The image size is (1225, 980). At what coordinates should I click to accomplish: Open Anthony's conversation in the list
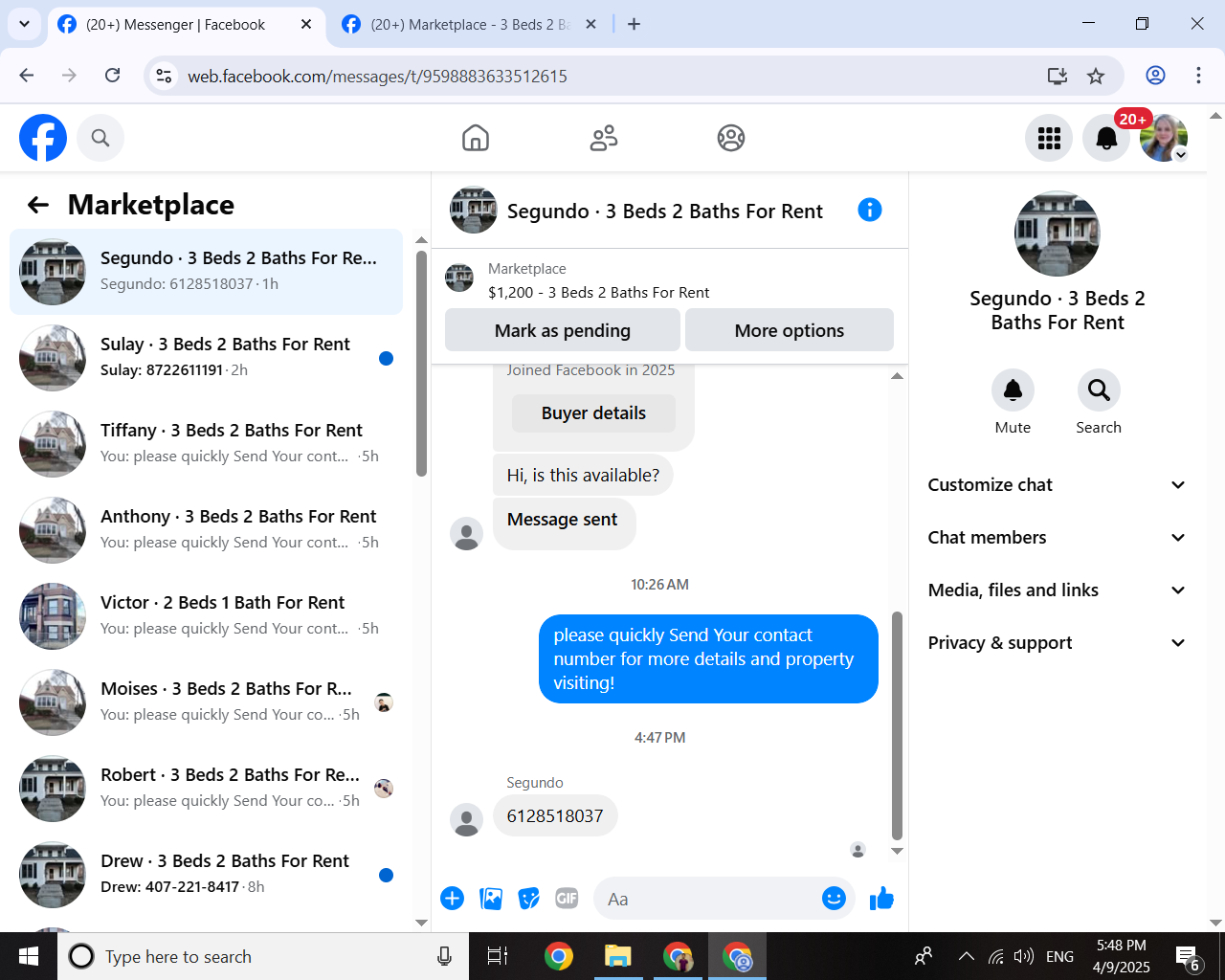point(206,530)
